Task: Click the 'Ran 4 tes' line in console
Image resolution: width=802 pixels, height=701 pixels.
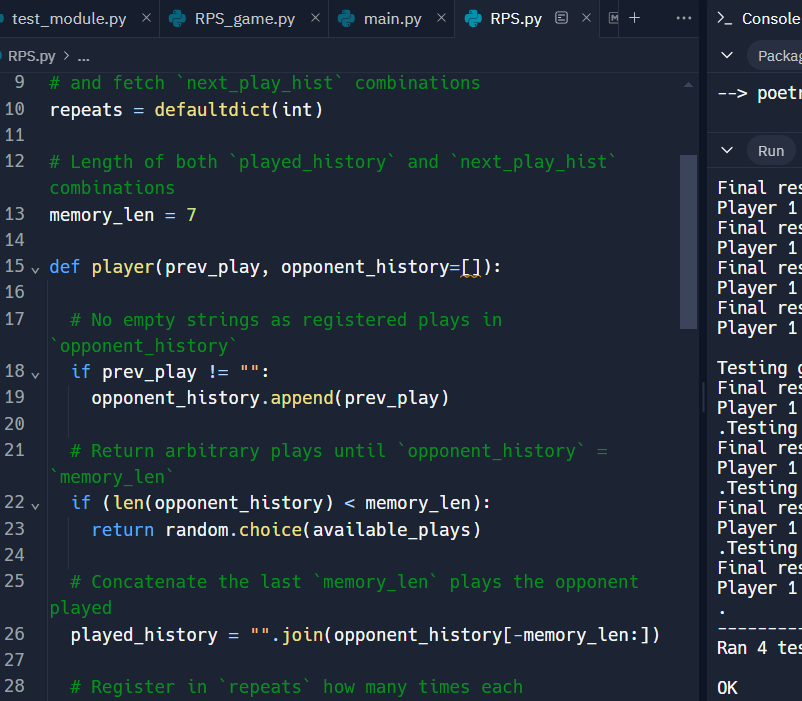Action: click(759, 648)
